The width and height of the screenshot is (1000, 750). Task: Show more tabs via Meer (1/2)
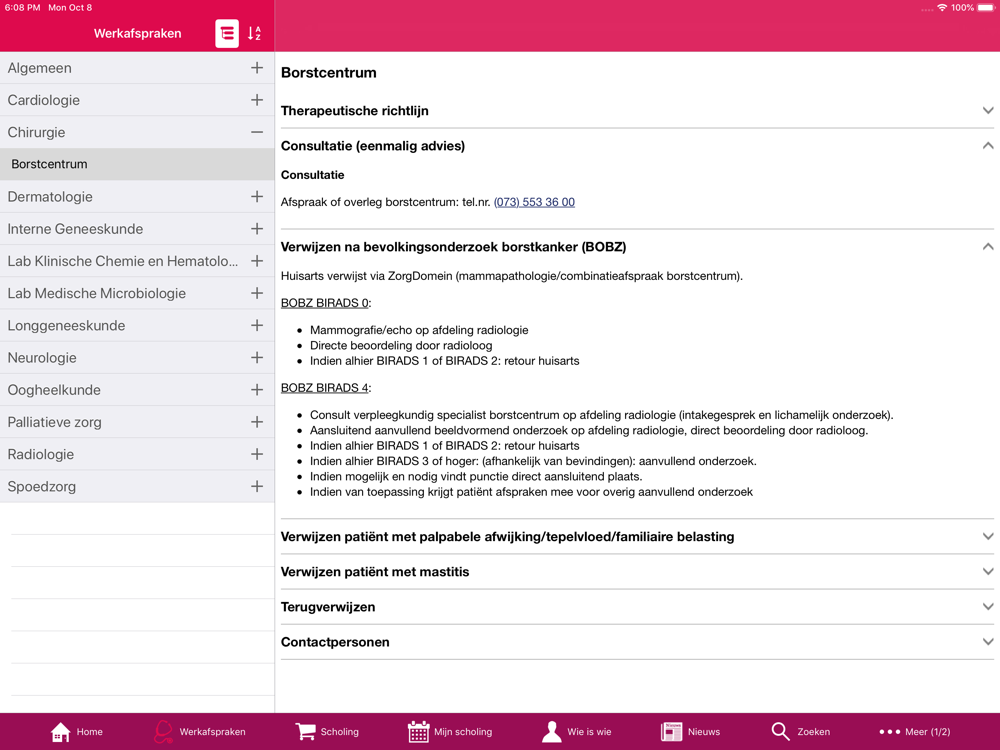[927, 732]
